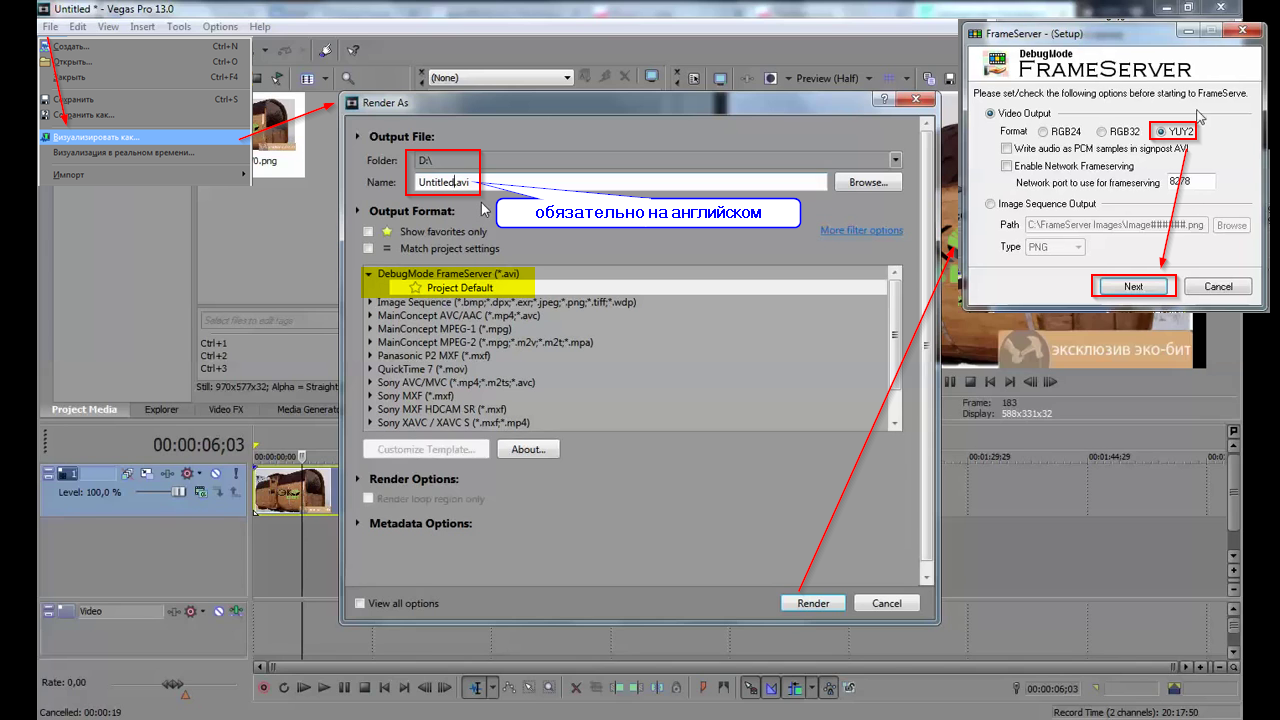Click the Zoom Tool icon at timeline bottom-right corner
The image size is (1280, 720).
click(x=1233, y=667)
